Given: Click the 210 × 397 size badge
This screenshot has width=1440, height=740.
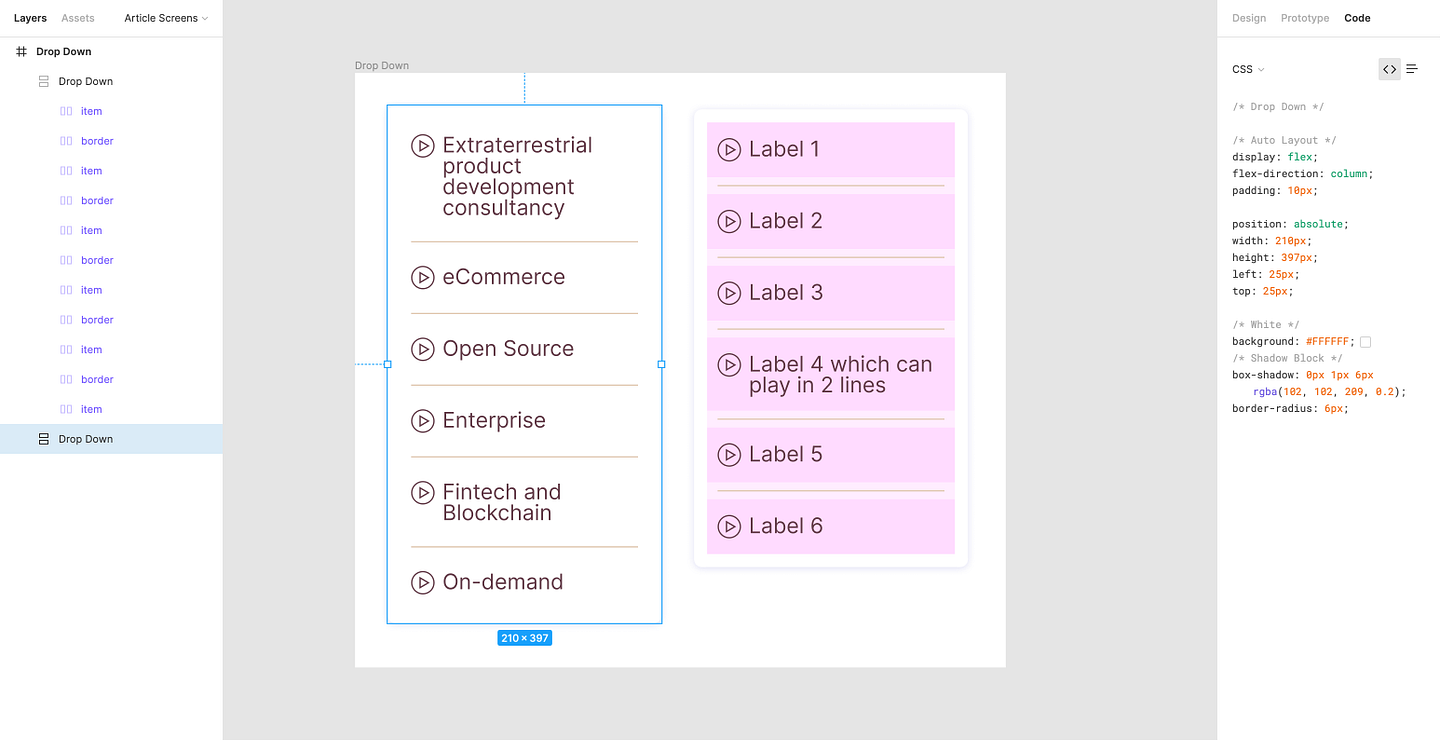Looking at the screenshot, I should point(525,638).
